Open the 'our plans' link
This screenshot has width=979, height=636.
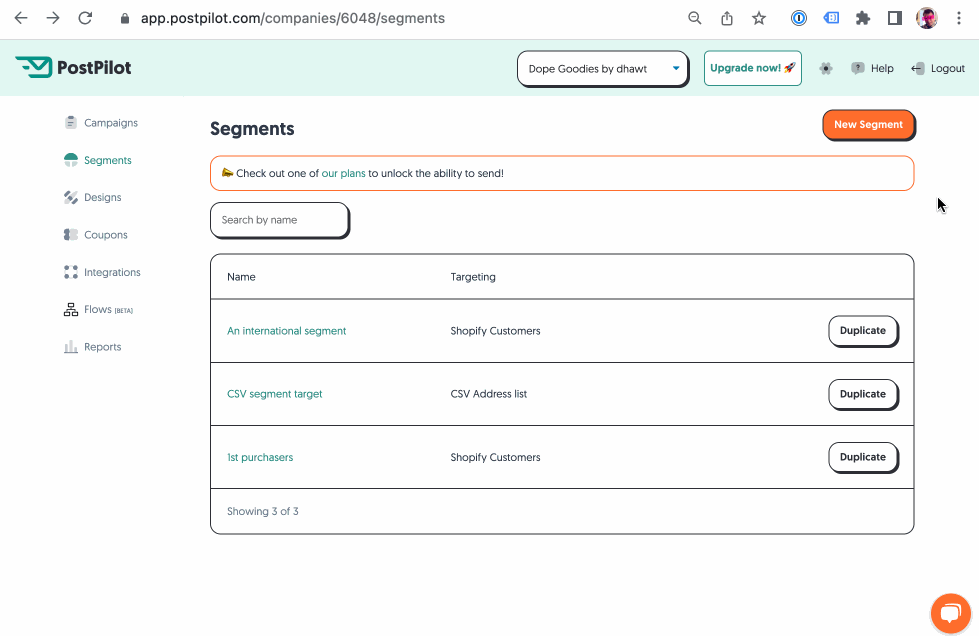tap(343, 174)
